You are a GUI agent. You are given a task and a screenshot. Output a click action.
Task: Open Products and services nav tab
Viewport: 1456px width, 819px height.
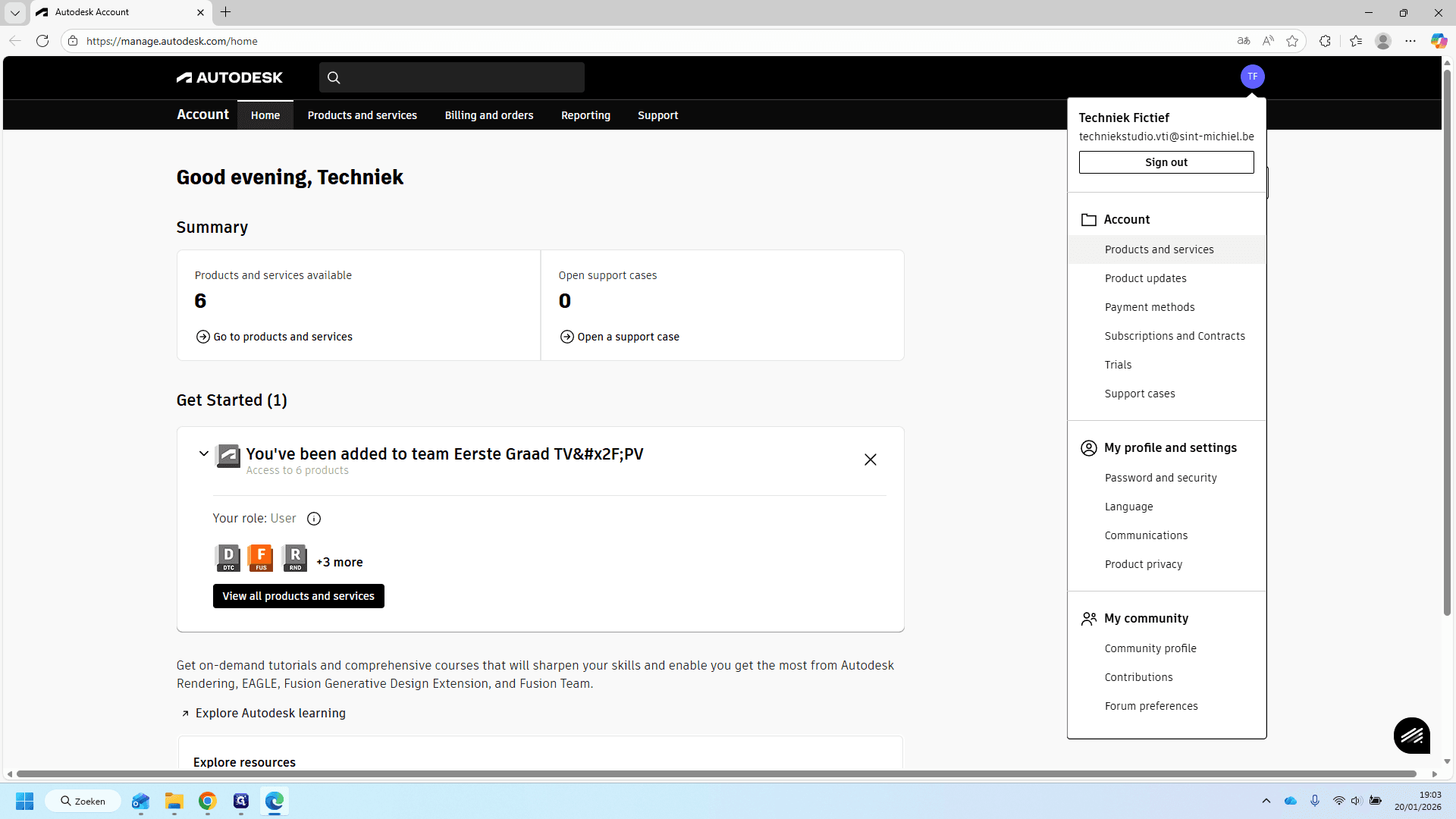362,115
